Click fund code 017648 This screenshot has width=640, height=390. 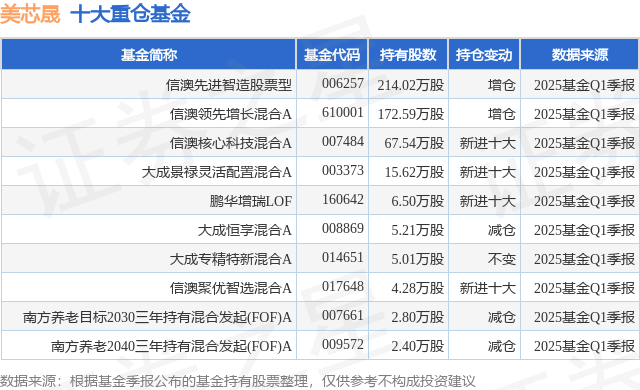click(343, 286)
